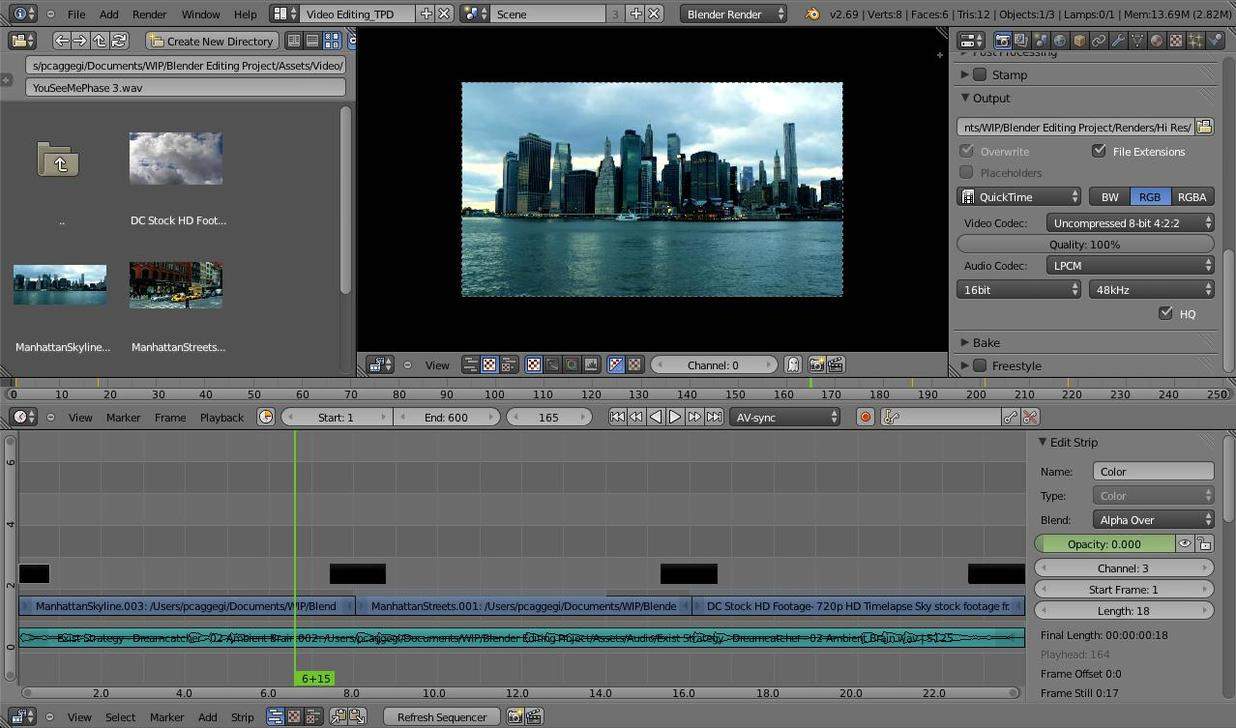Click the parent directory folder icon
The image size is (1236, 728).
coord(59,160)
